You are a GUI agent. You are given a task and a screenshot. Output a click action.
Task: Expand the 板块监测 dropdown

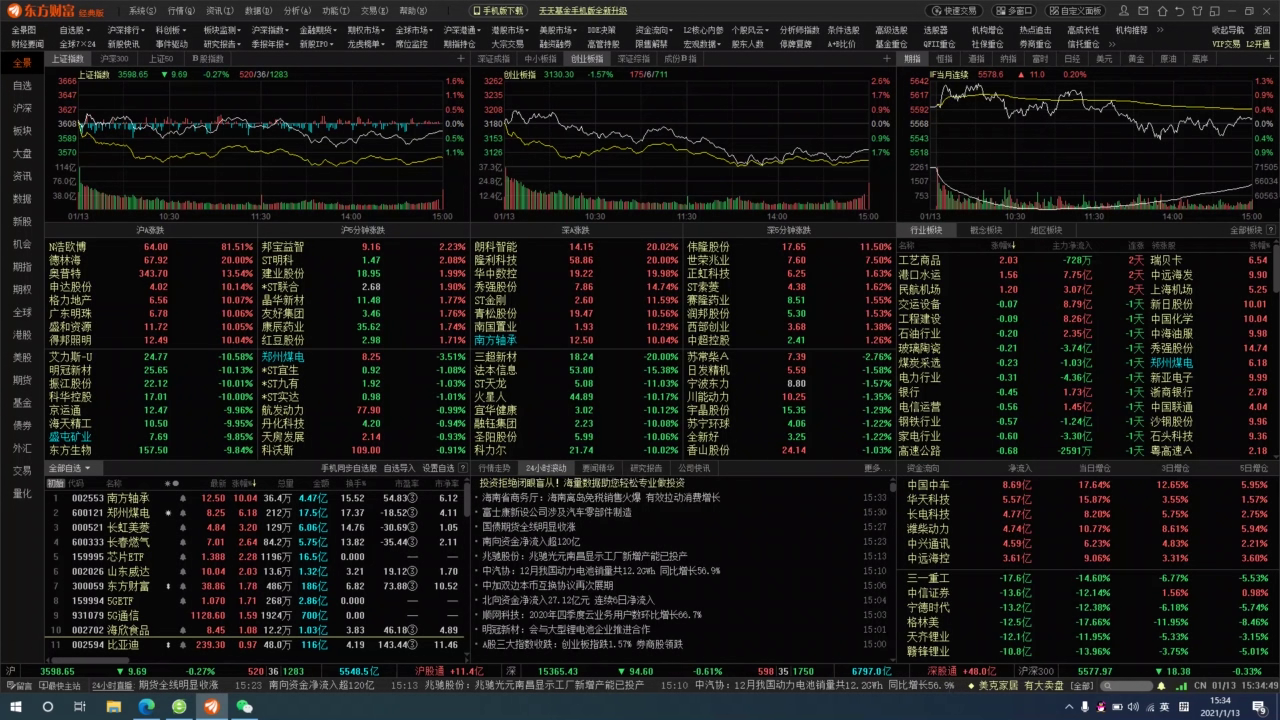point(221,31)
